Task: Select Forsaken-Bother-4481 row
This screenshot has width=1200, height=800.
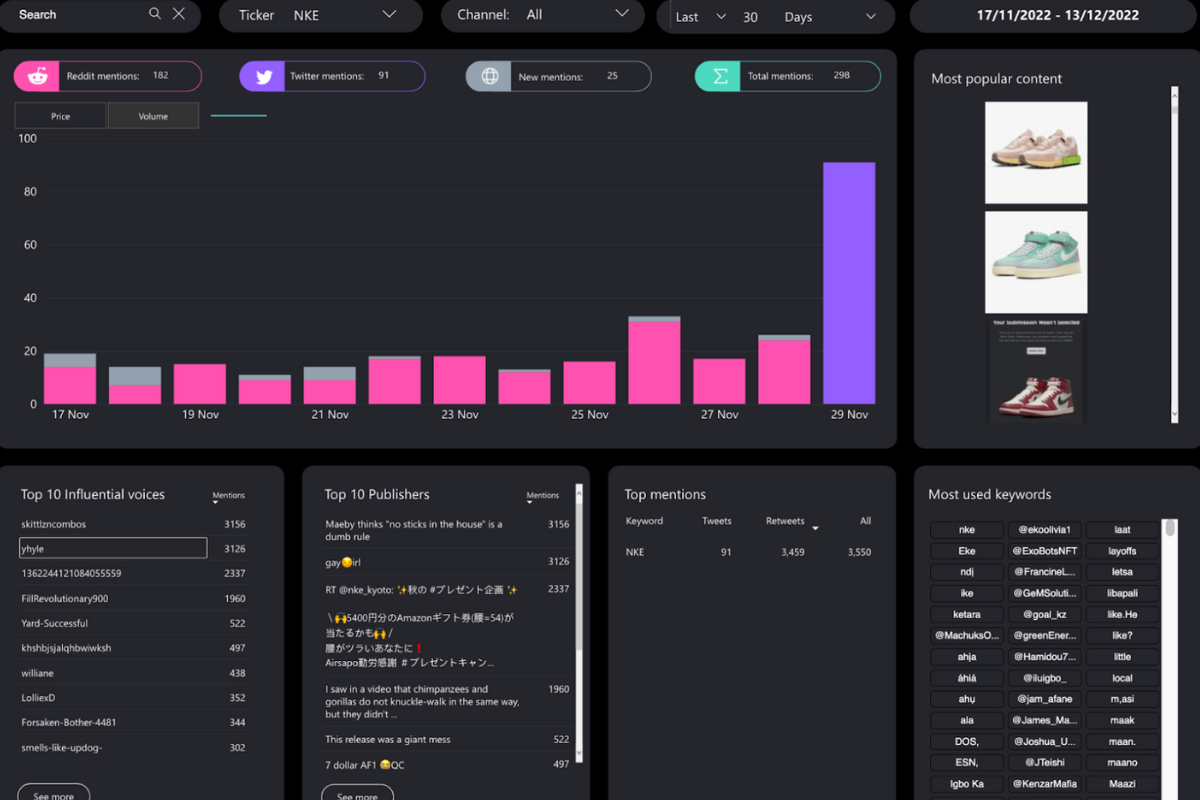Action: 133,722
